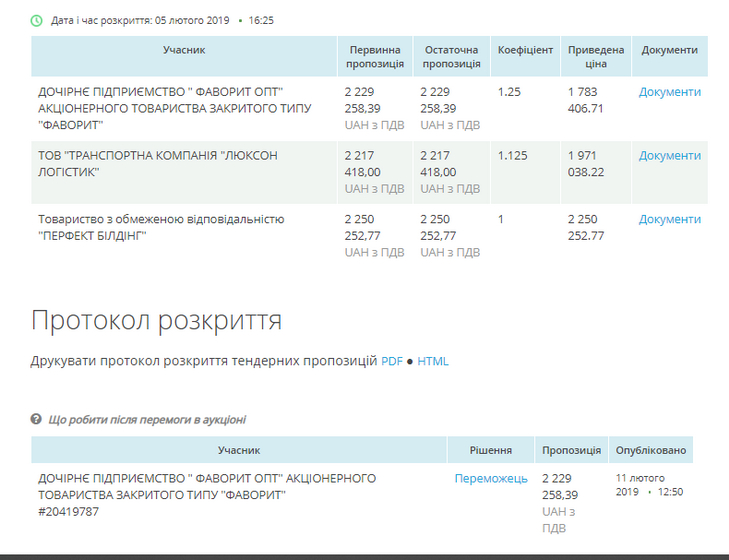Image resolution: width=729 pixels, height=560 pixels.
Task: Click the Переможець decision link
Action: [x=491, y=478]
